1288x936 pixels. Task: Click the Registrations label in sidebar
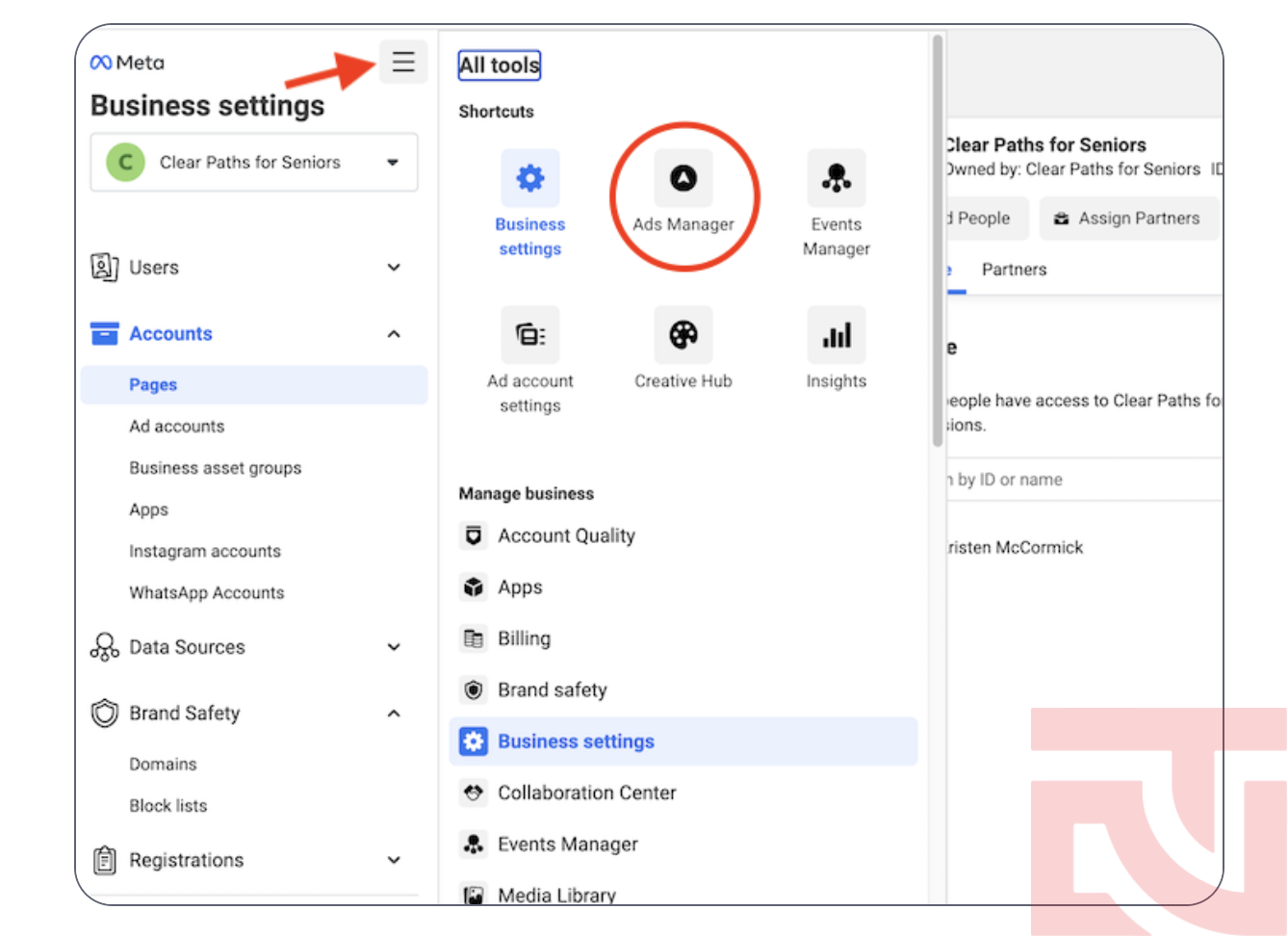[x=187, y=860]
